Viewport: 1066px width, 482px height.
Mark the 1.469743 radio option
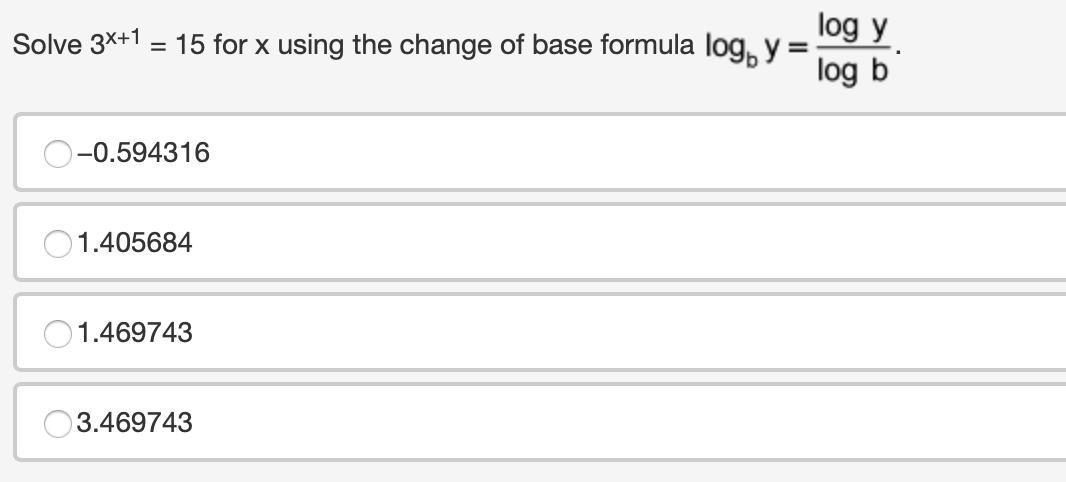[x=57, y=333]
